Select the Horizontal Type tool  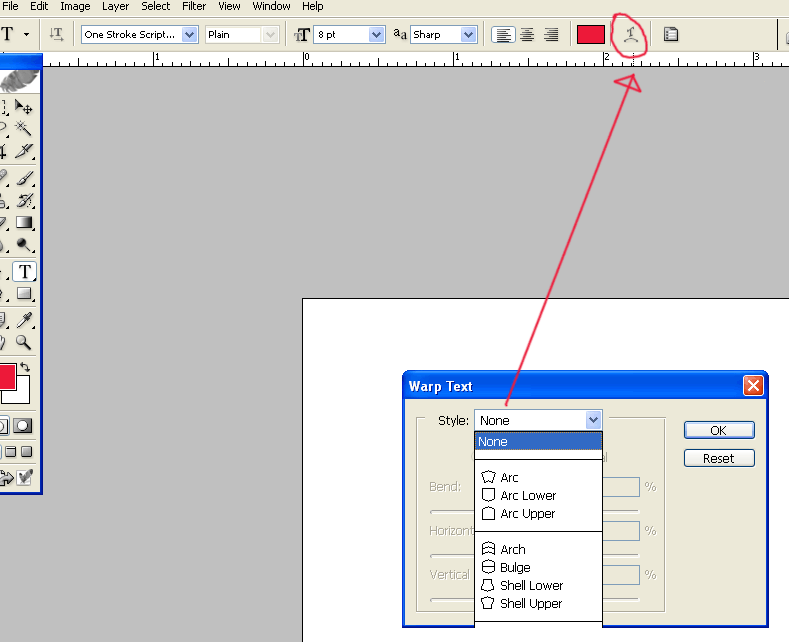click(24, 272)
